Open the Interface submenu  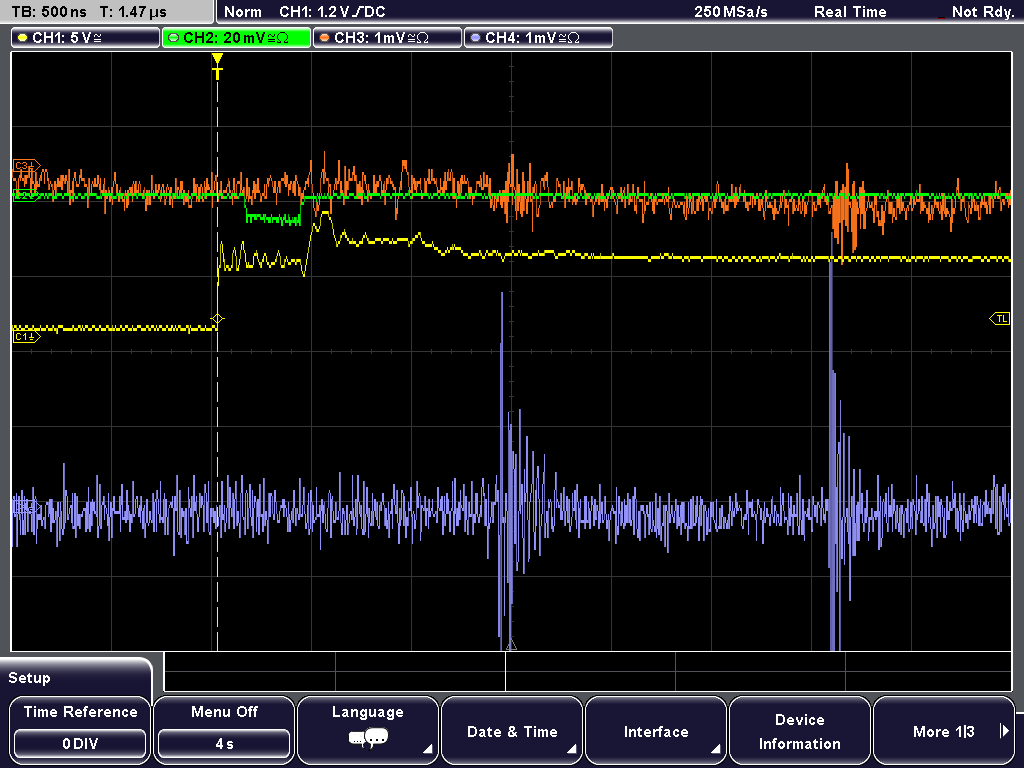[656, 730]
